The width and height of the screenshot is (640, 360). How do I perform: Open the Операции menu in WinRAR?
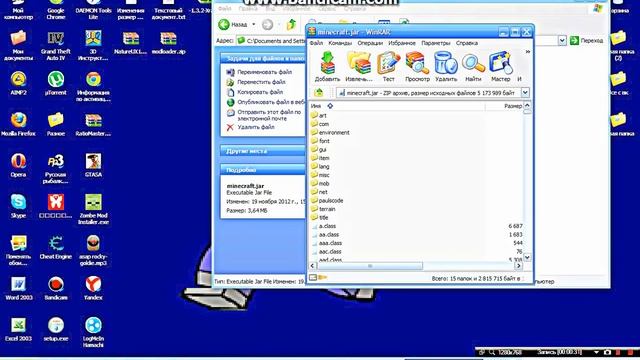click(370, 43)
